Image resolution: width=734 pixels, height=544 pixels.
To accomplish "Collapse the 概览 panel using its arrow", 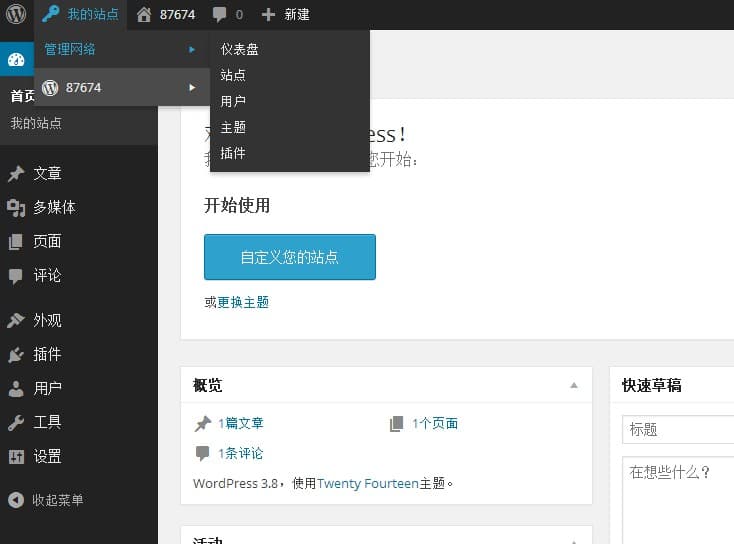I will (574, 385).
